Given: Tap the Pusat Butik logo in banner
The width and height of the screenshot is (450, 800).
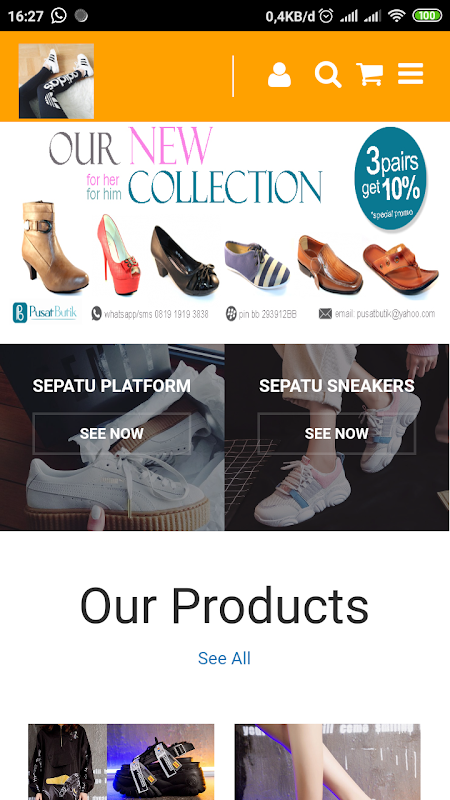Looking at the screenshot, I should 45,313.
